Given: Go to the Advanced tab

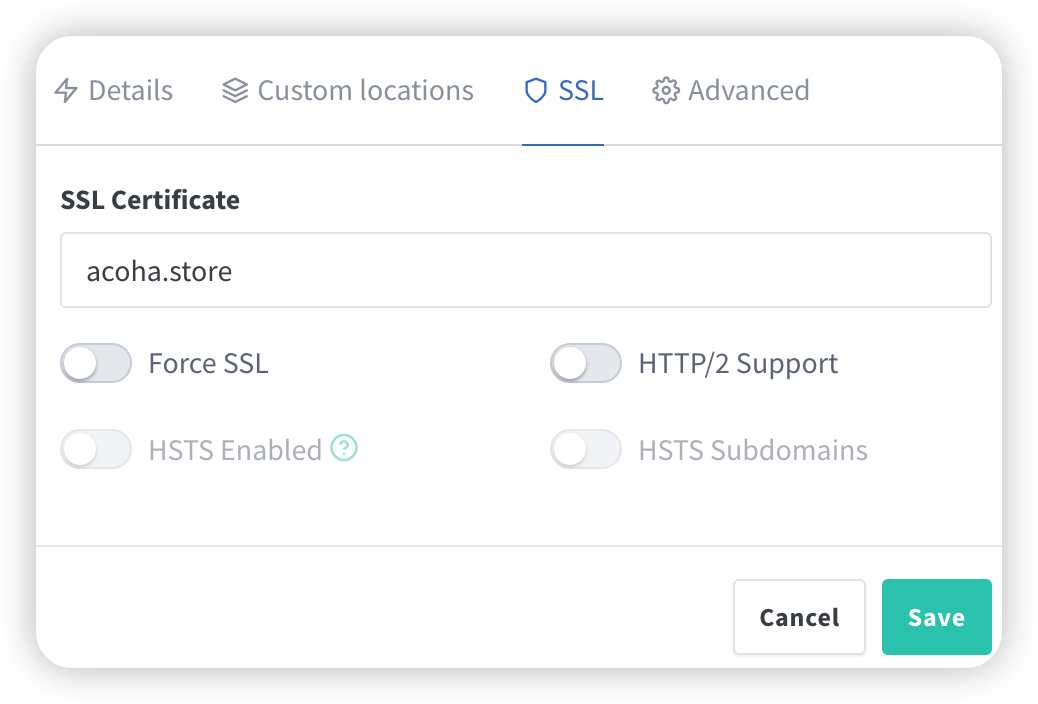Looking at the screenshot, I should (x=748, y=91).
